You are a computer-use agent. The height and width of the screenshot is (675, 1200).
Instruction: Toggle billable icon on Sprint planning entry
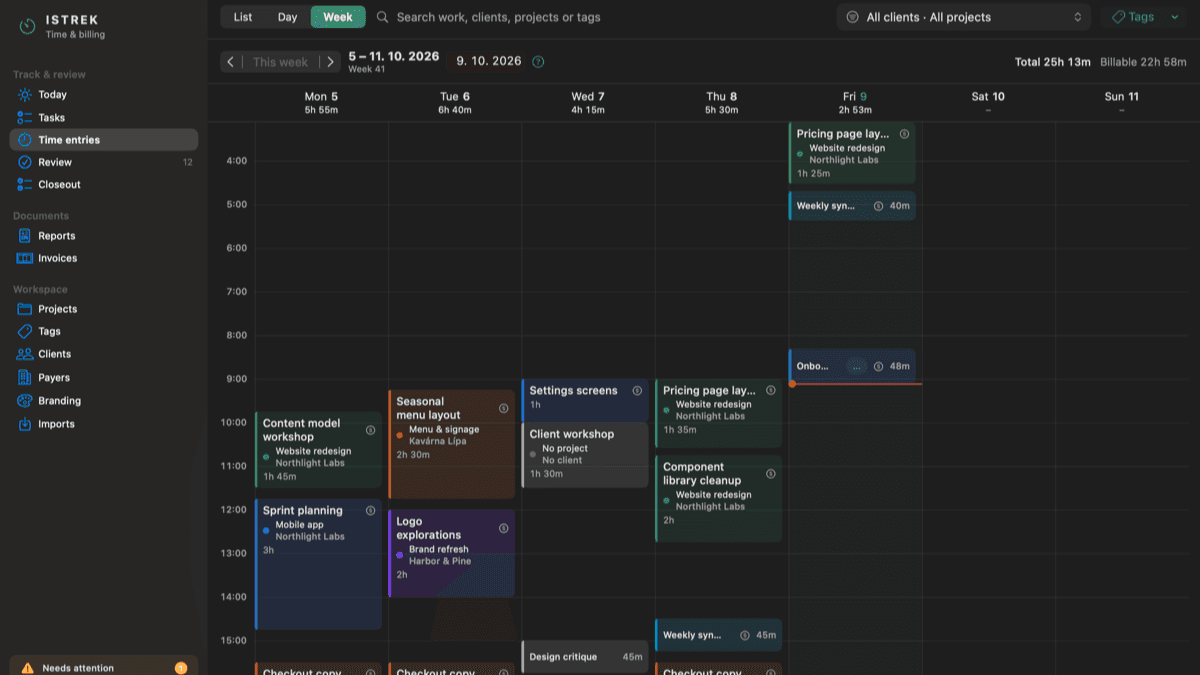[x=370, y=511]
